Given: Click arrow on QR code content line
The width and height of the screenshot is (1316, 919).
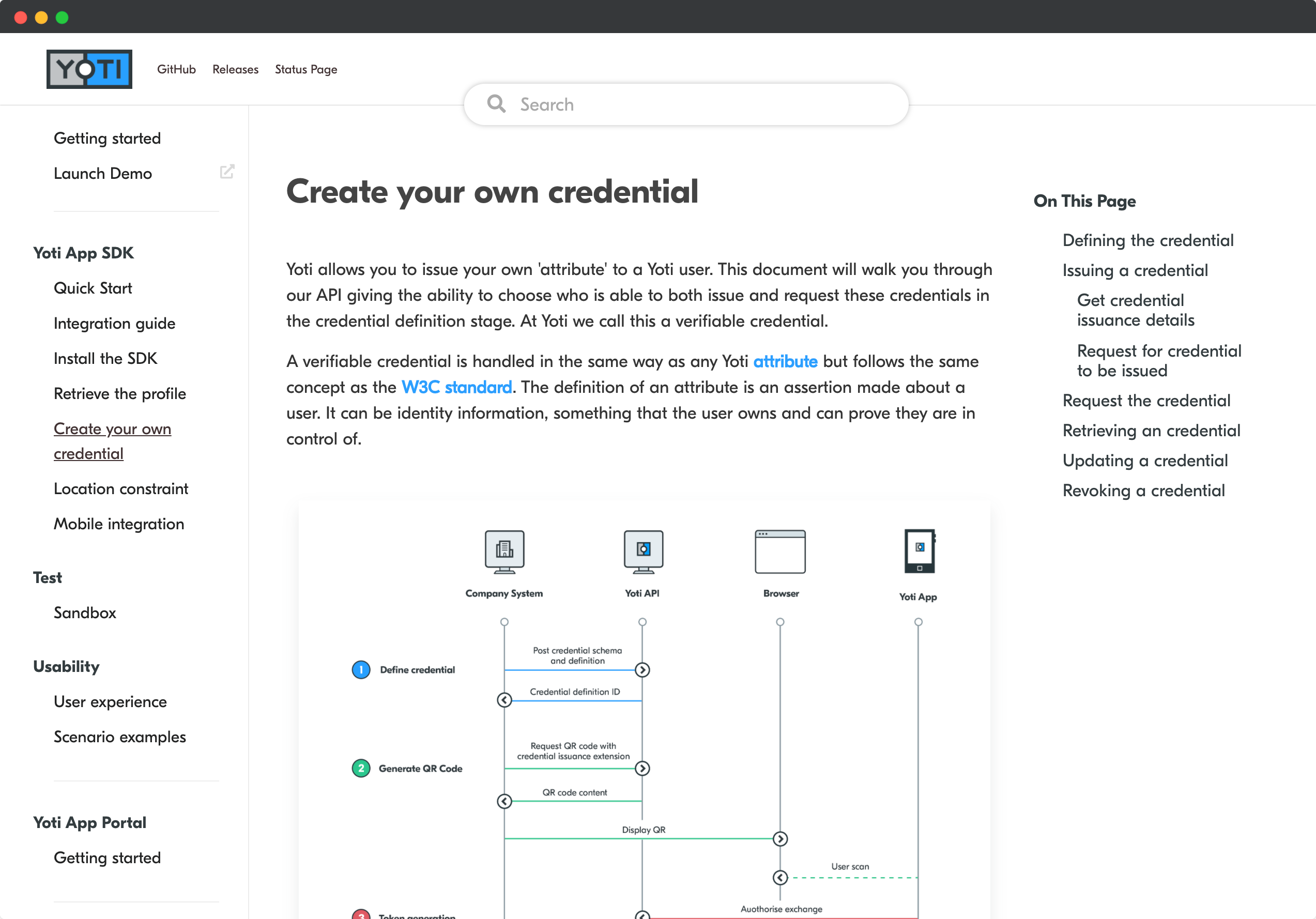Looking at the screenshot, I should (504, 801).
